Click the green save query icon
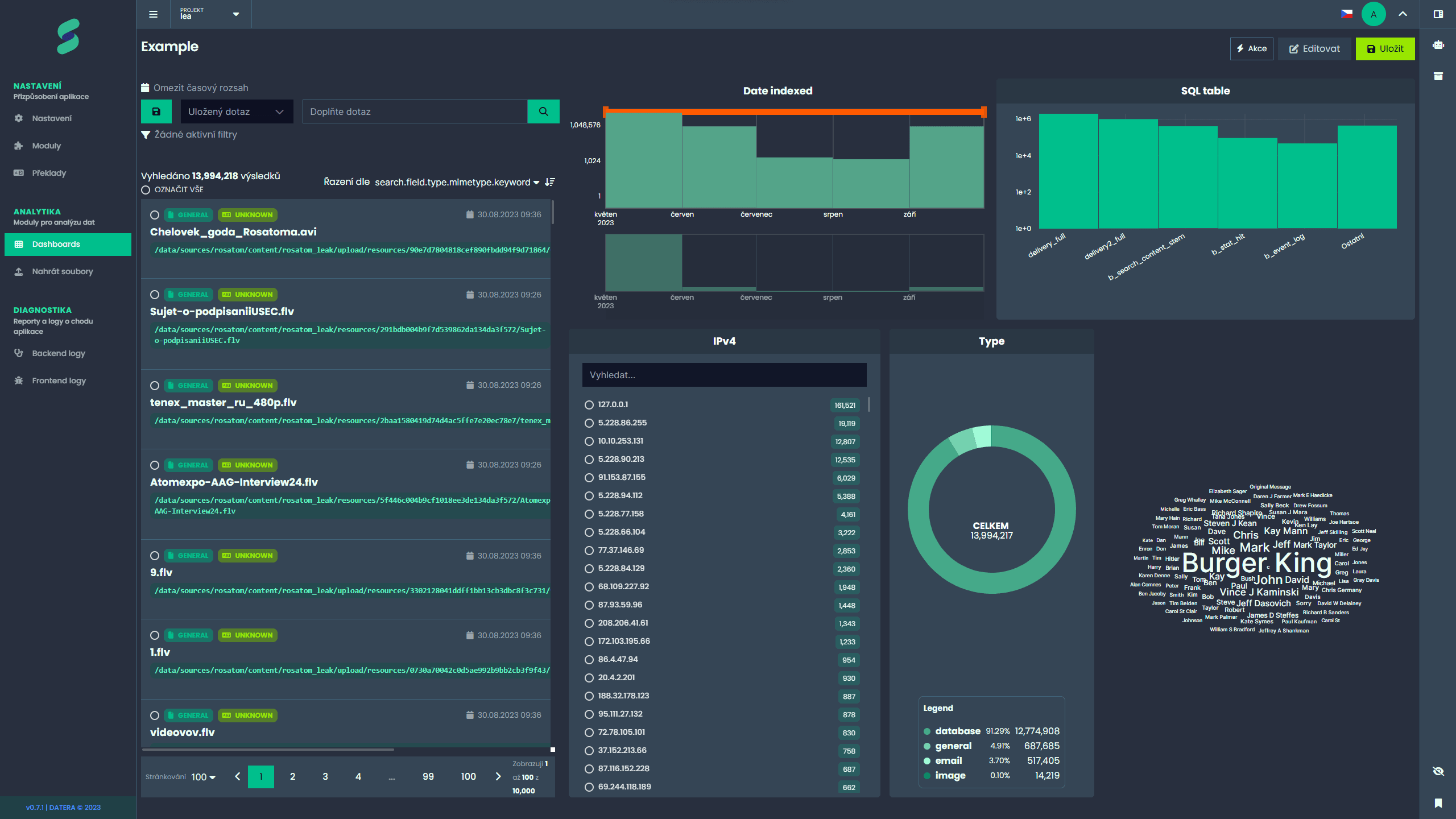 point(156,111)
